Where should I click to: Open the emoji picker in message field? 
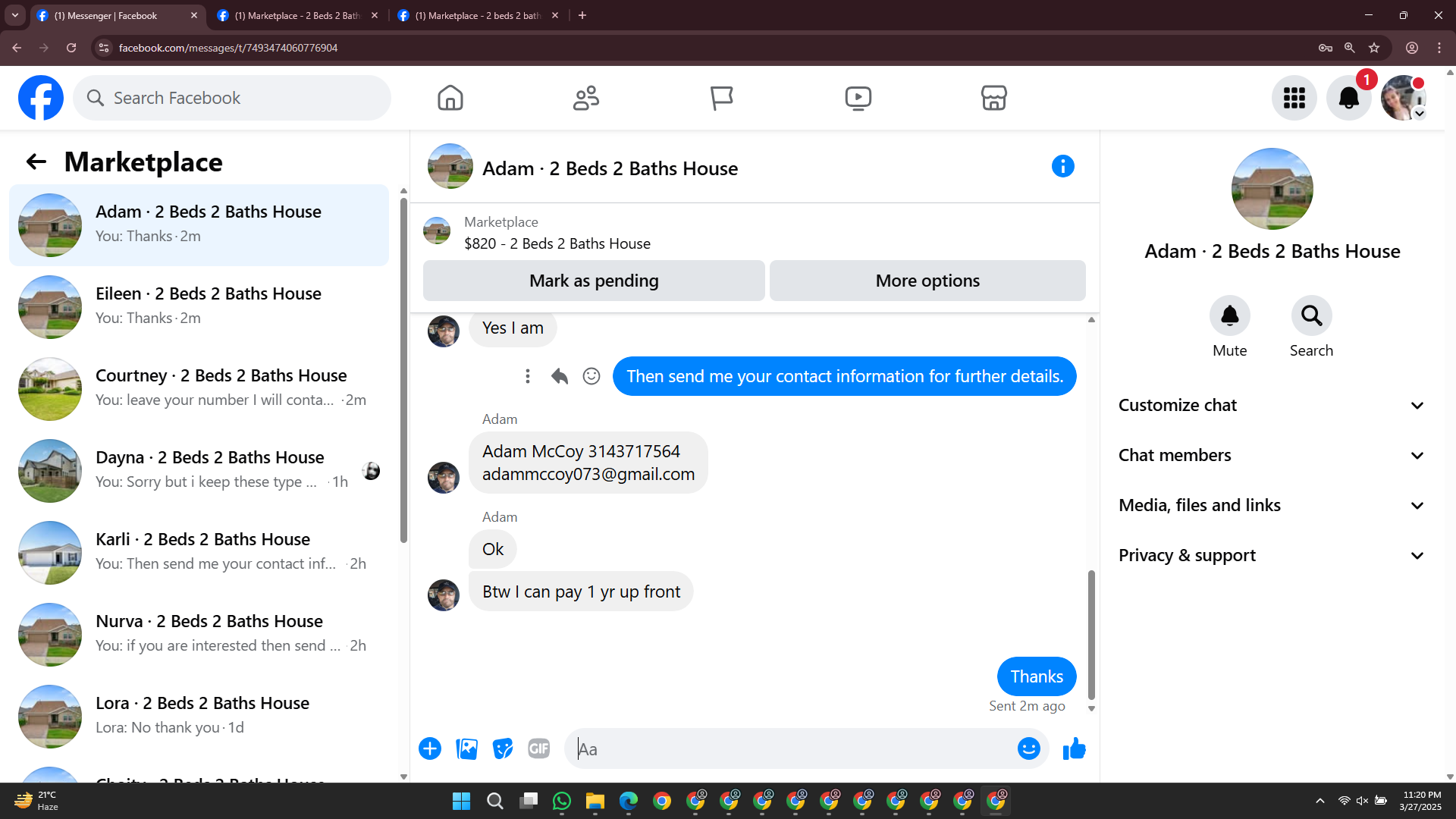pyautogui.click(x=1029, y=749)
